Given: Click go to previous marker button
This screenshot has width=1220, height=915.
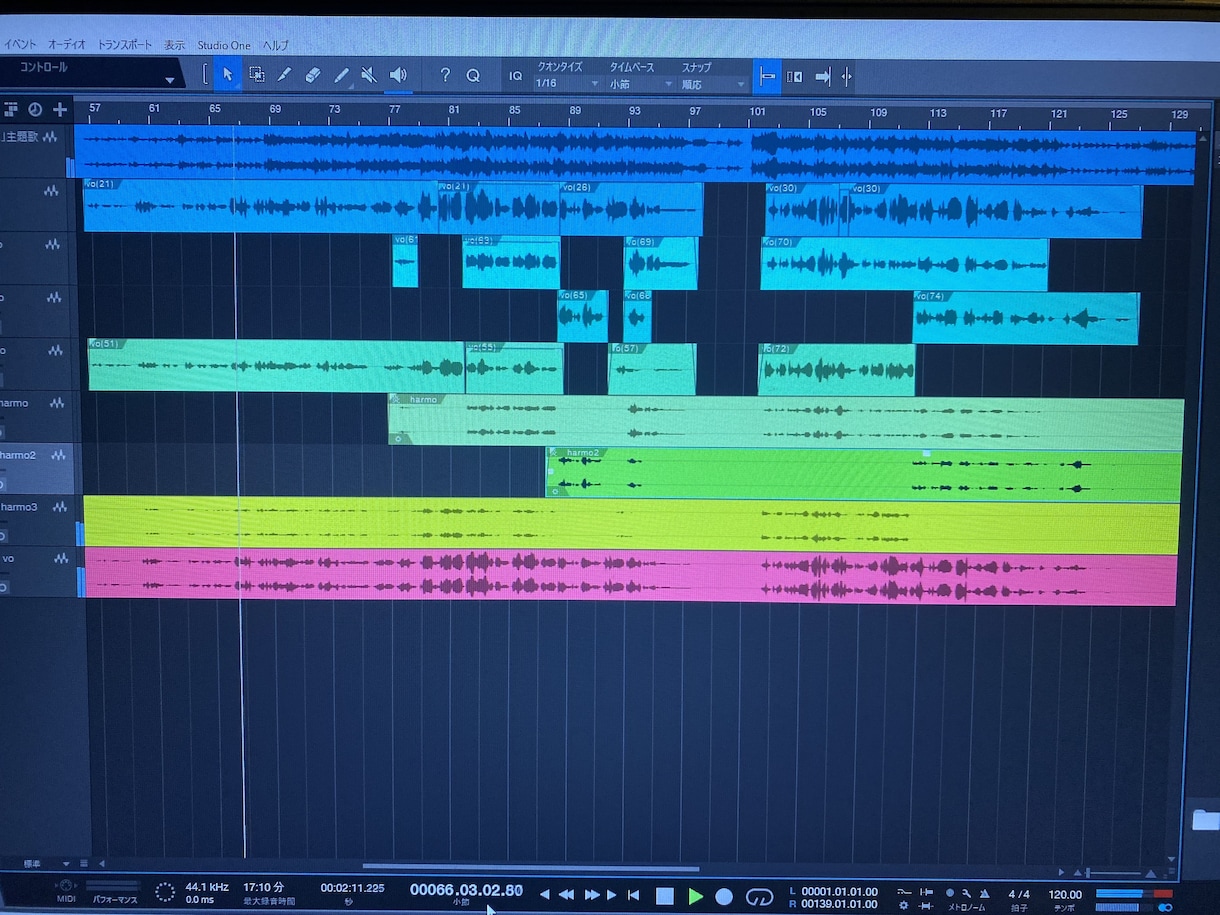Looking at the screenshot, I should pyautogui.click(x=545, y=895).
